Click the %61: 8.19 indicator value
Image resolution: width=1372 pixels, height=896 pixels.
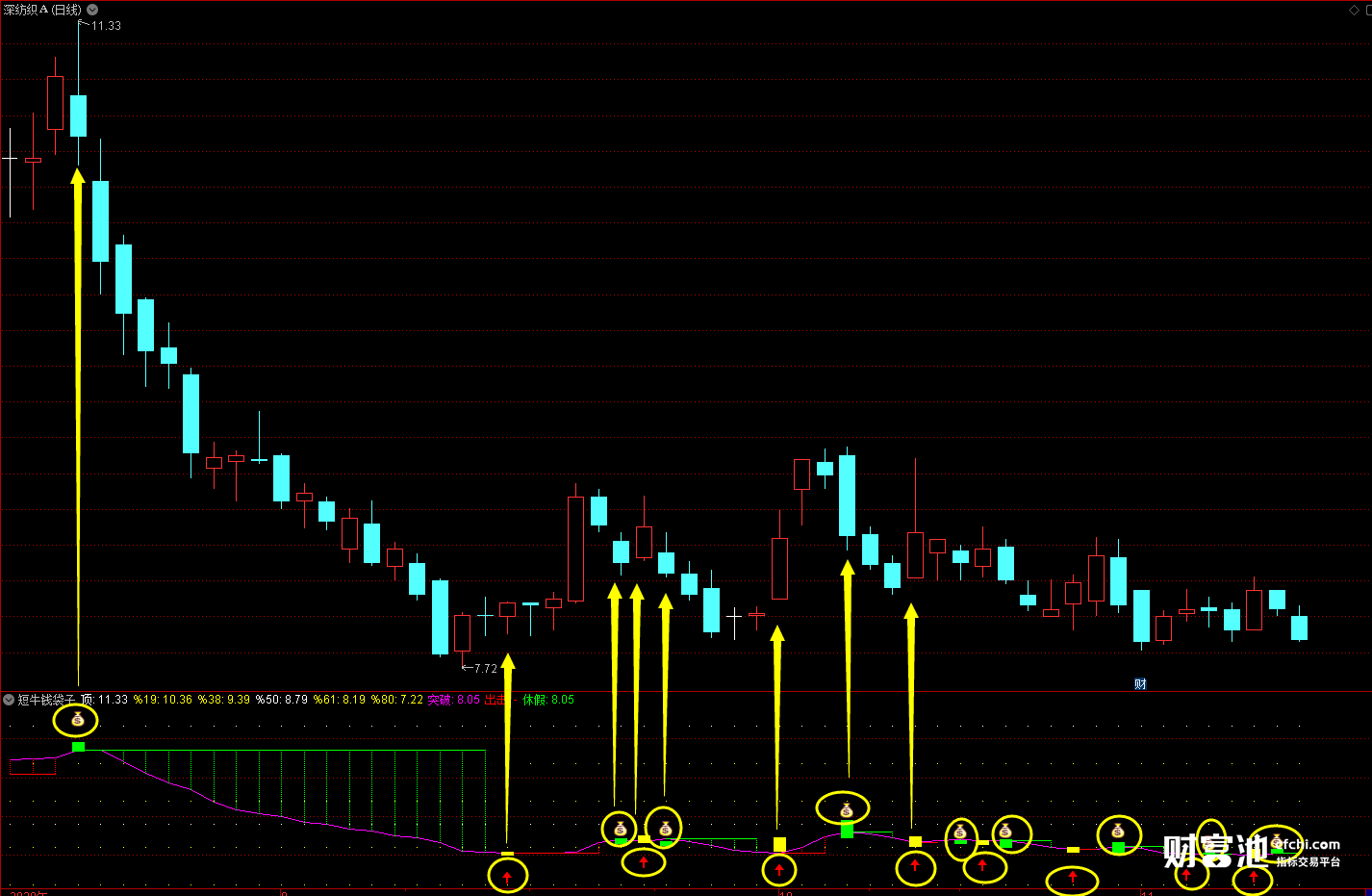[340, 700]
